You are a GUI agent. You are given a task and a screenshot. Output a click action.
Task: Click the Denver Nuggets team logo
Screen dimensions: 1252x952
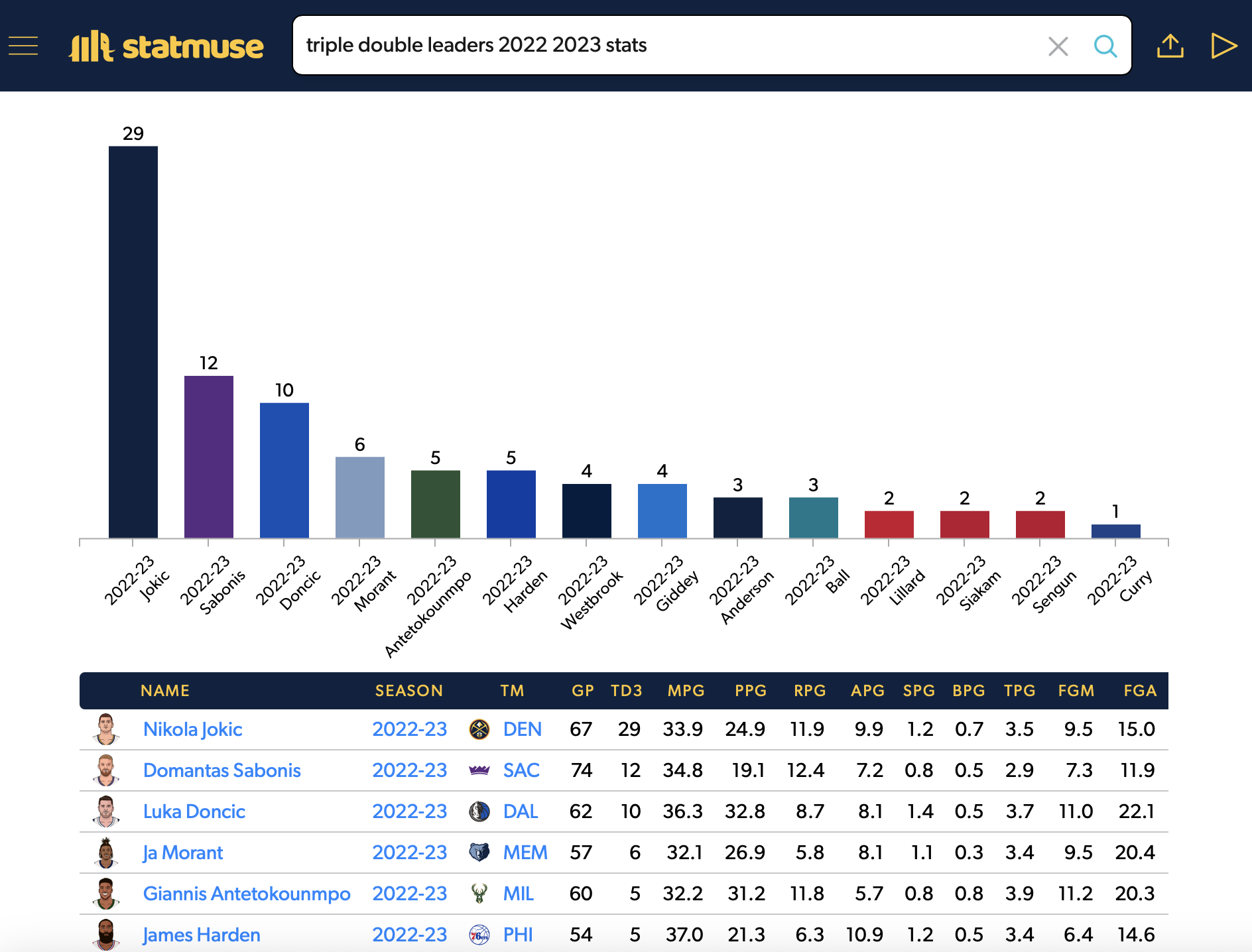pyautogui.click(x=479, y=729)
